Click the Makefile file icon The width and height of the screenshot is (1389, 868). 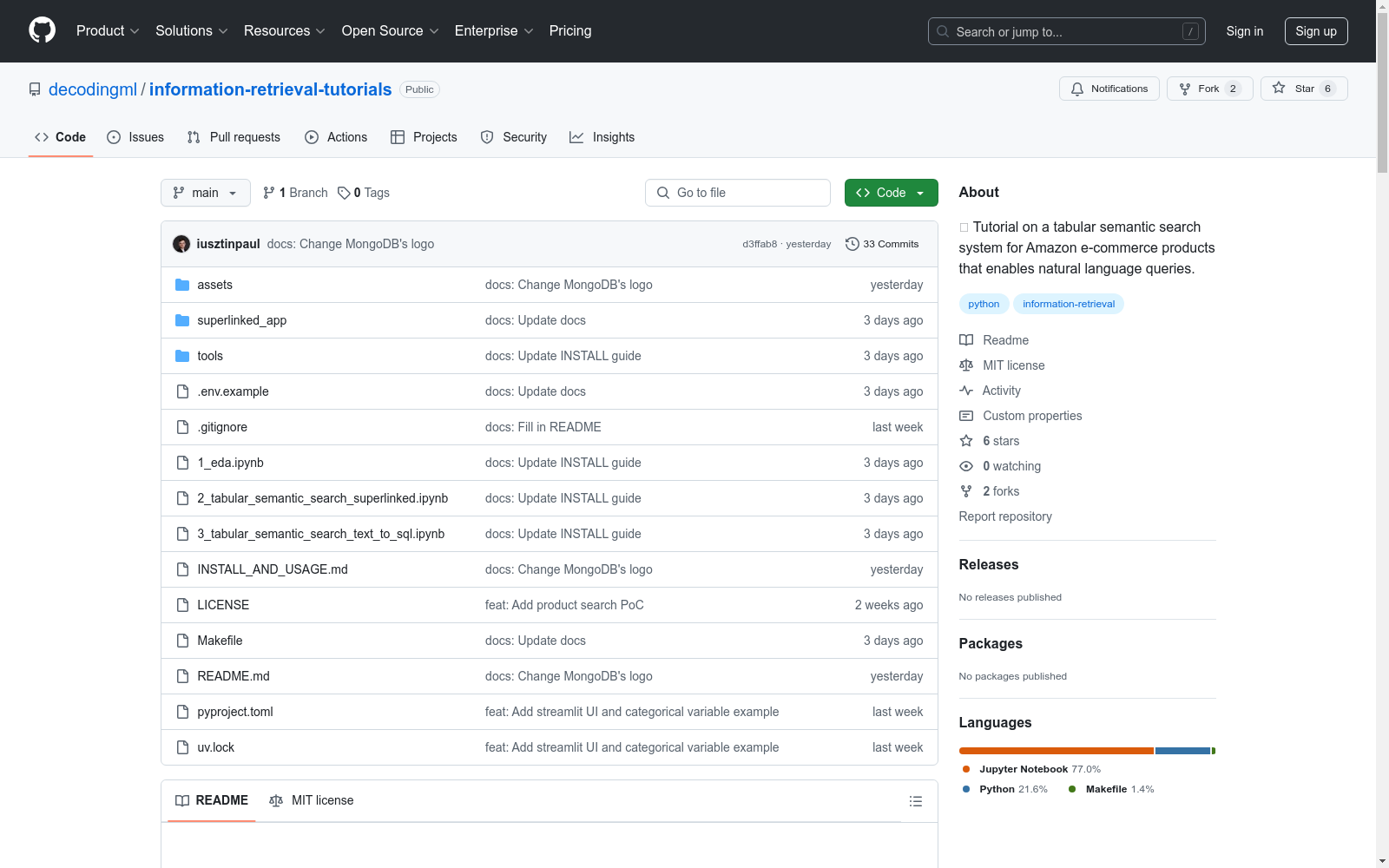[182, 641]
